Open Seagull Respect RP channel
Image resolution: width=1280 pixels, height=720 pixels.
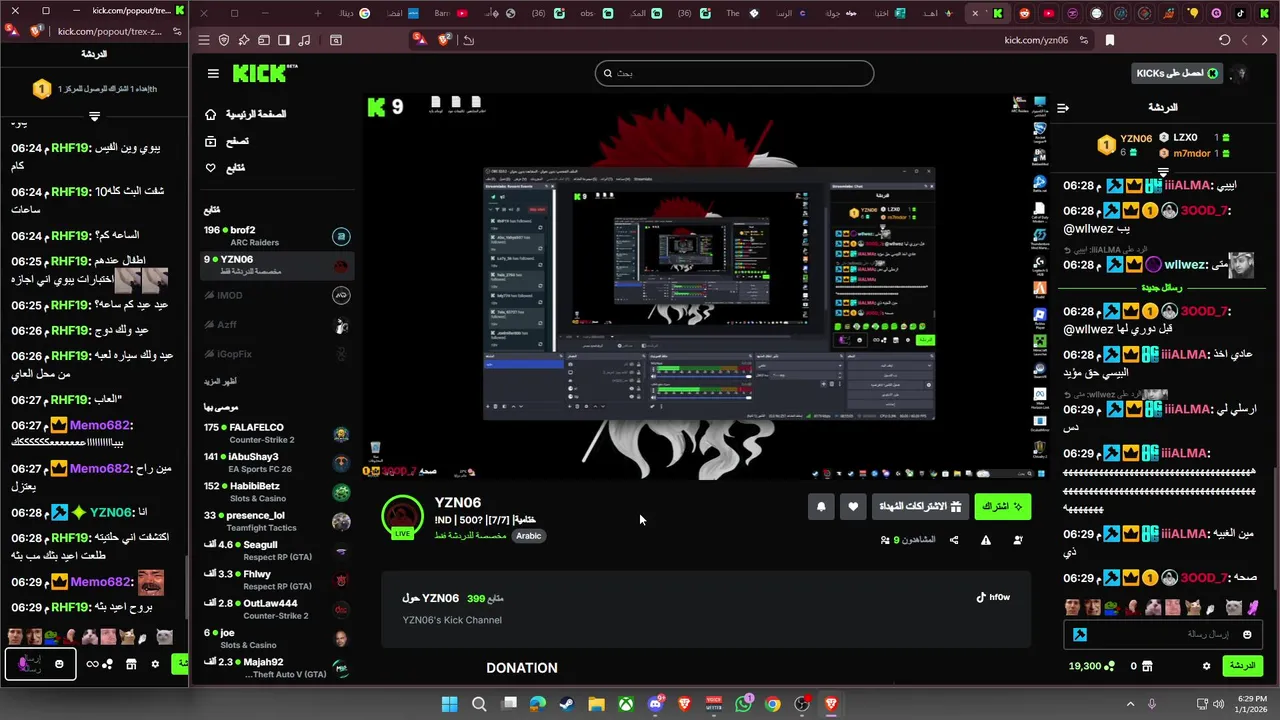pyautogui.click(x=276, y=551)
